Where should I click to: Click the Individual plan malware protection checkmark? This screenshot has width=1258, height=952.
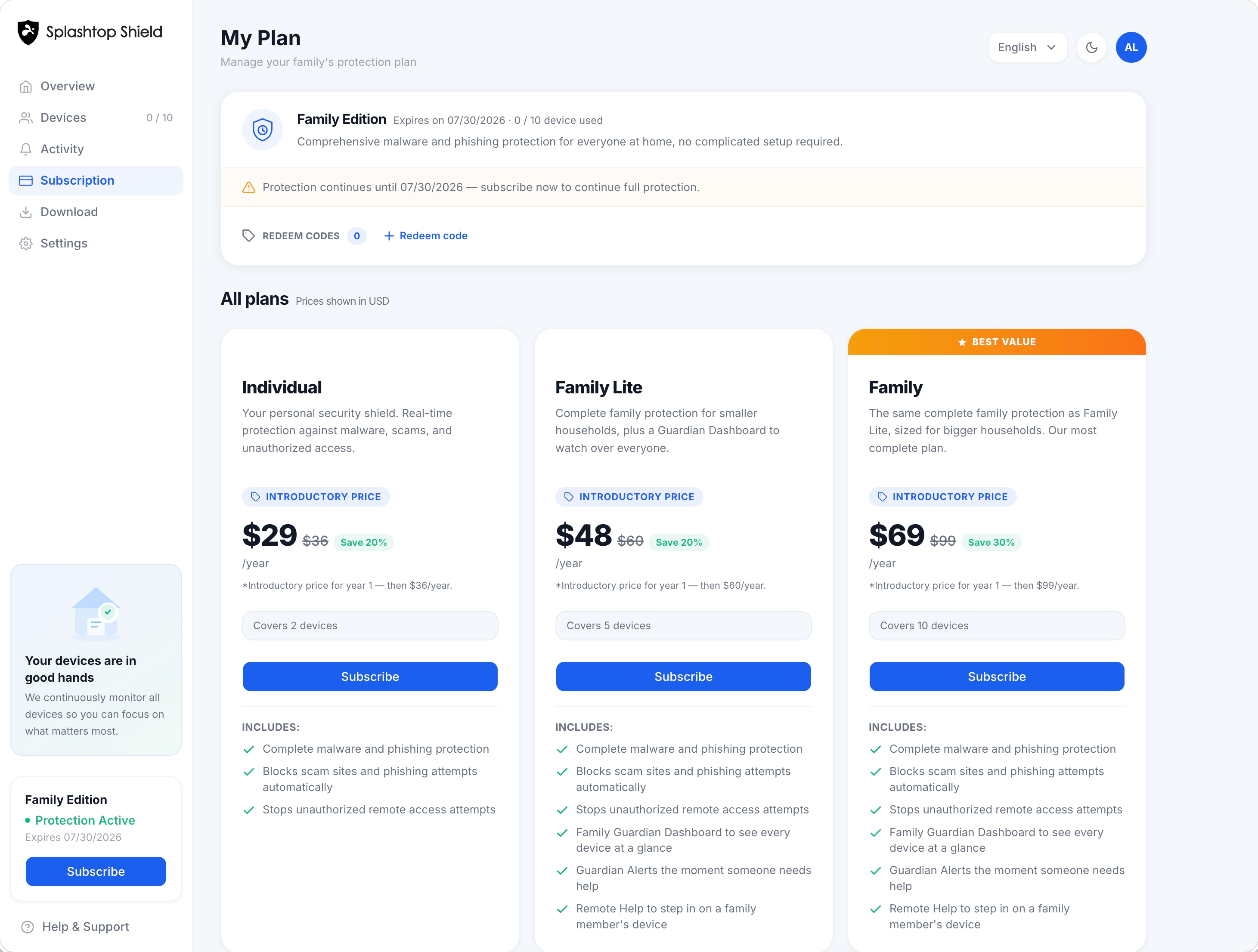point(248,749)
